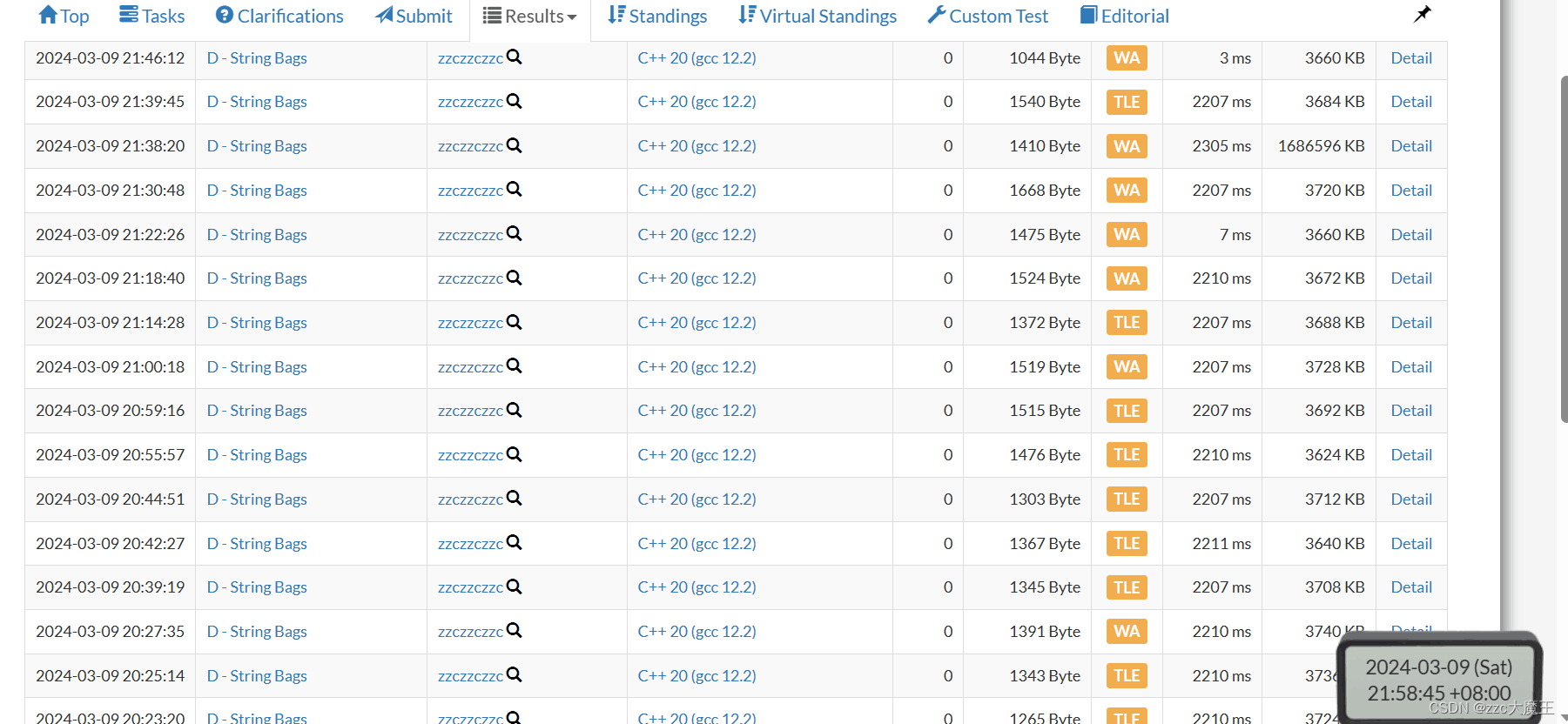Click magnifier icon in 20:39:19 submission row
Screen dimensions: 1568x724
pyautogui.click(x=515, y=586)
